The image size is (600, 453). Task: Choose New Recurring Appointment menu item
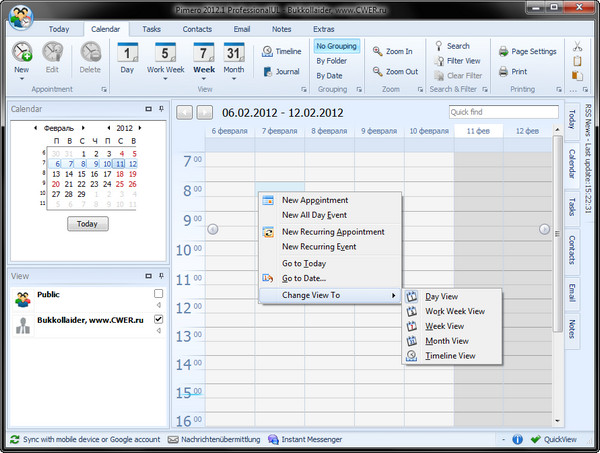pos(330,232)
